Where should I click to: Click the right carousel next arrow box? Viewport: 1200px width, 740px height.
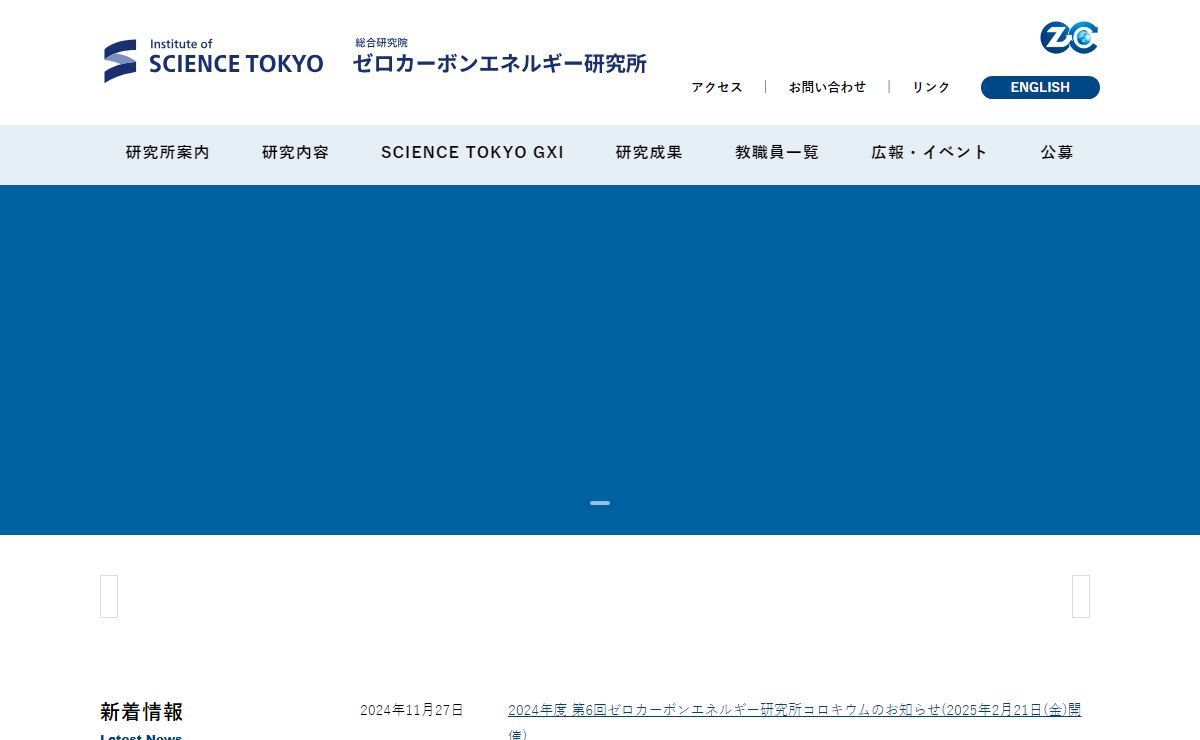pyautogui.click(x=1081, y=596)
